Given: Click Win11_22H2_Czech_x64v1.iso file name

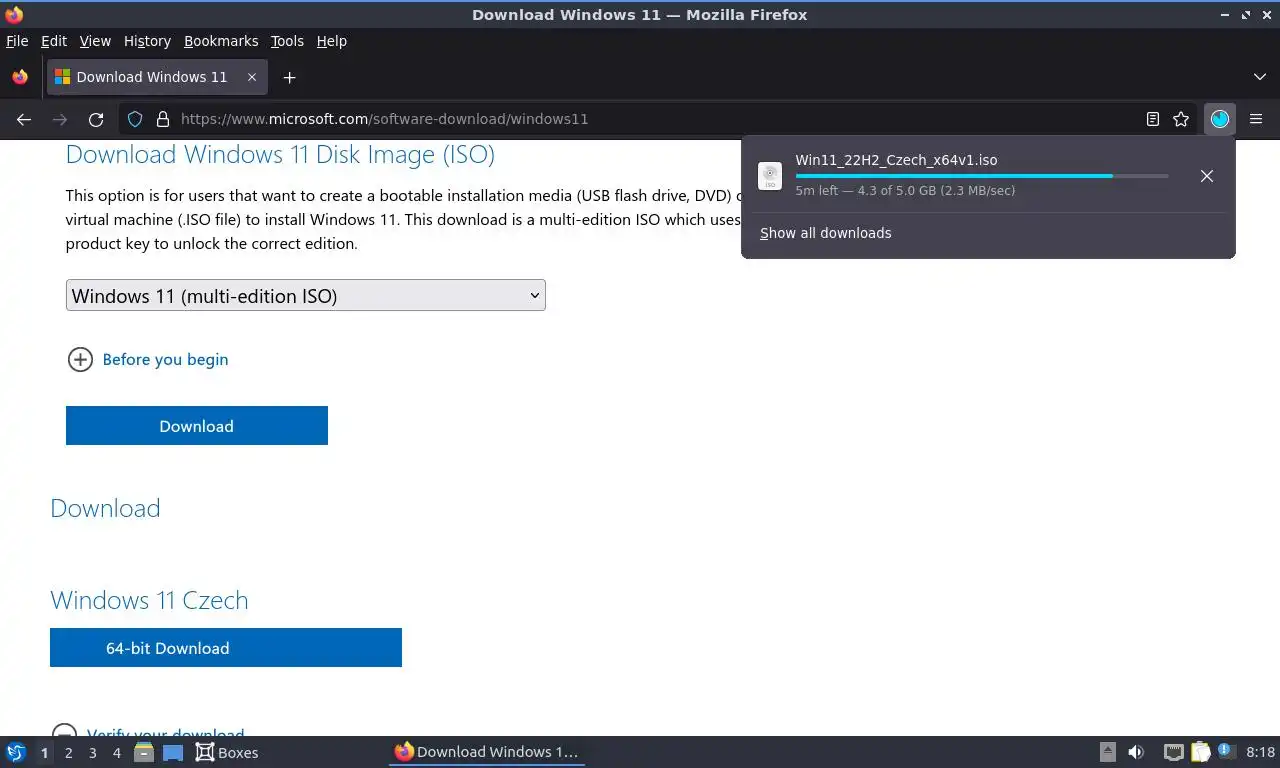Looking at the screenshot, I should [896, 160].
